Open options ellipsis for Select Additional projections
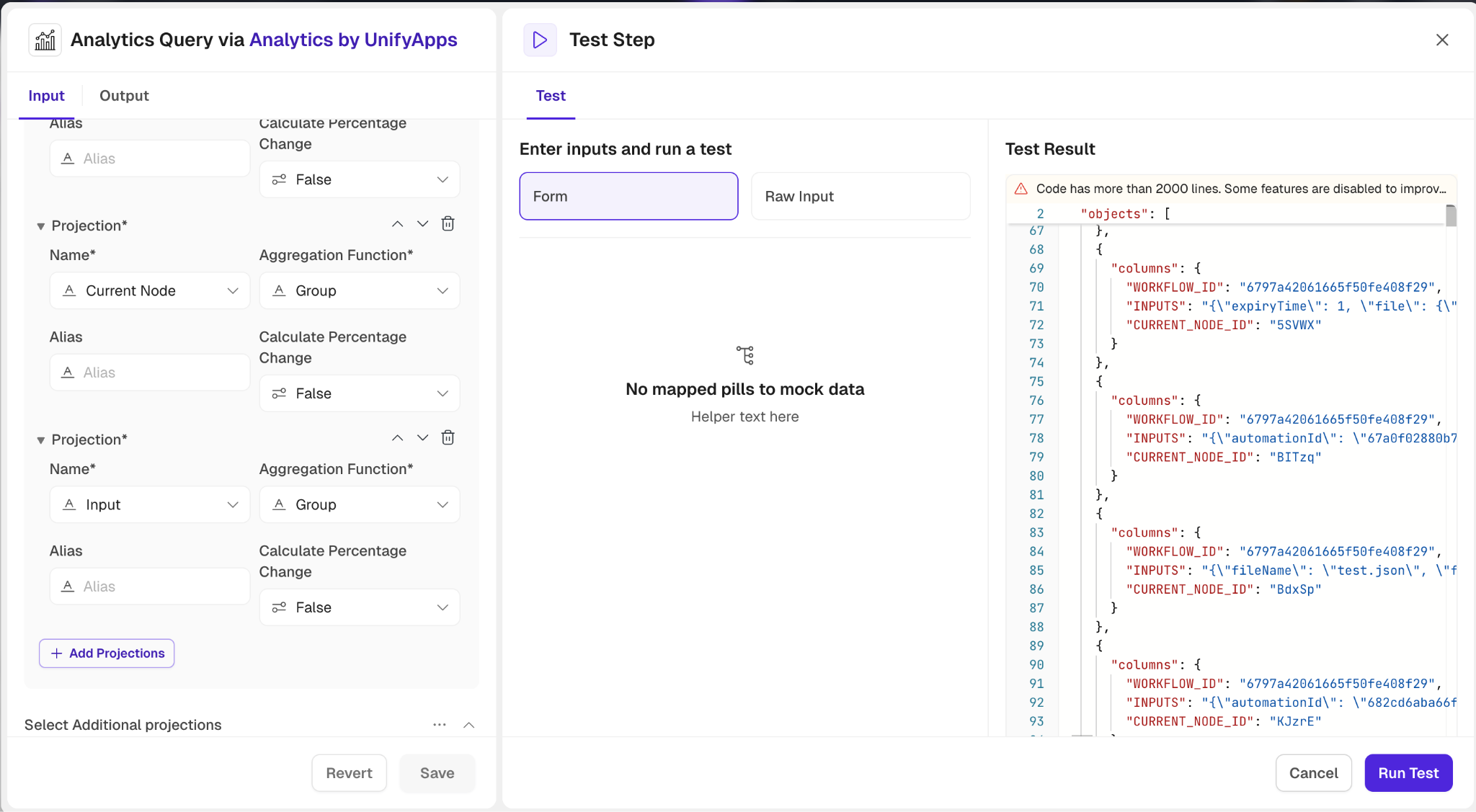This screenshot has height=812, width=1476. click(440, 725)
